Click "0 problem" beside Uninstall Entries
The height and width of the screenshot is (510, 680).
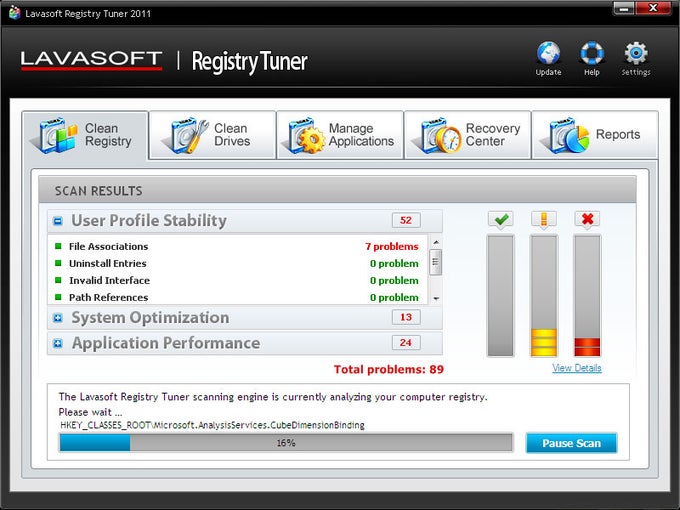coord(394,263)
